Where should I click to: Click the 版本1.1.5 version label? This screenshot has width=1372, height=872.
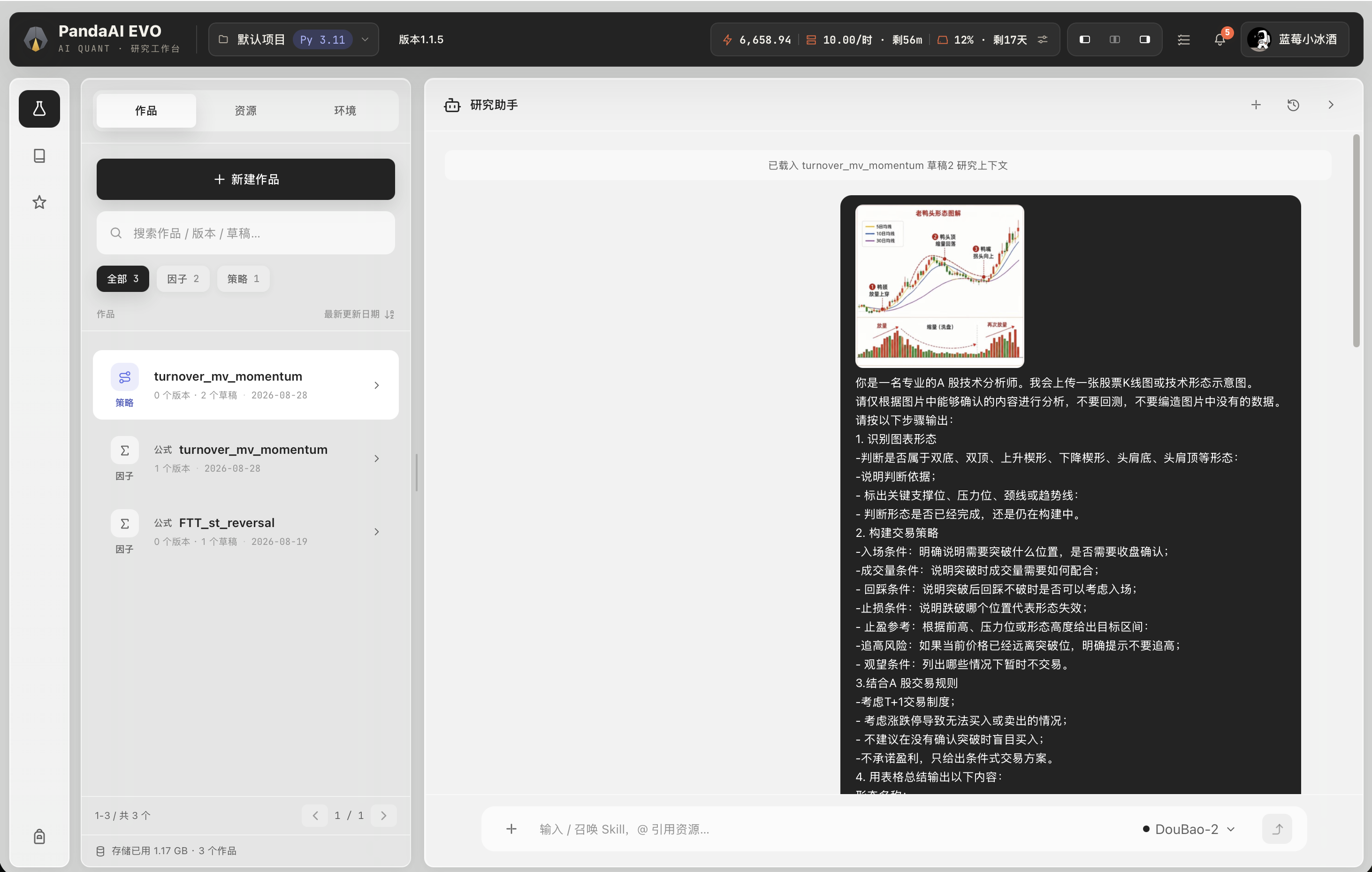tap(421, 39)
